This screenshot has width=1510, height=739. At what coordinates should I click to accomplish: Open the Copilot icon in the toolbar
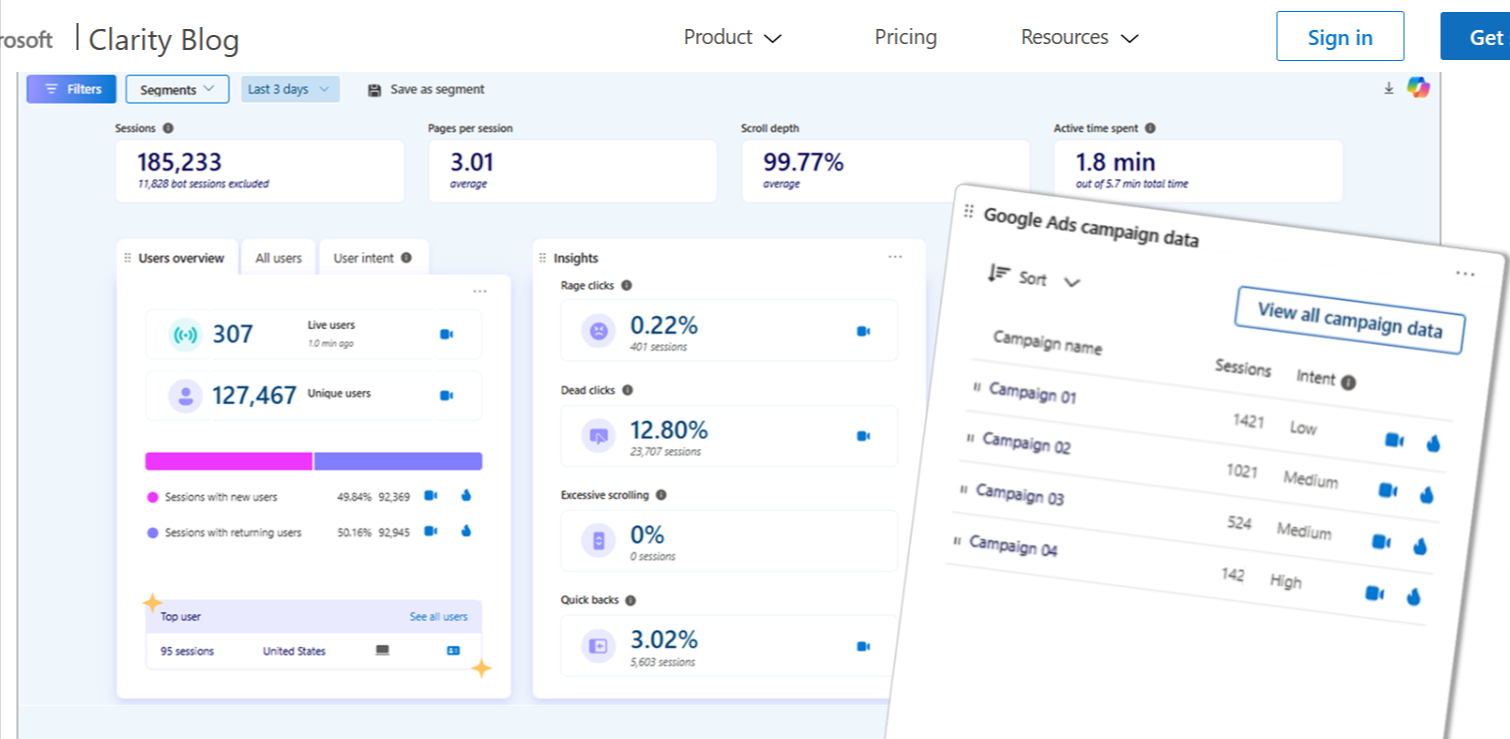(x=1418, y=87)
